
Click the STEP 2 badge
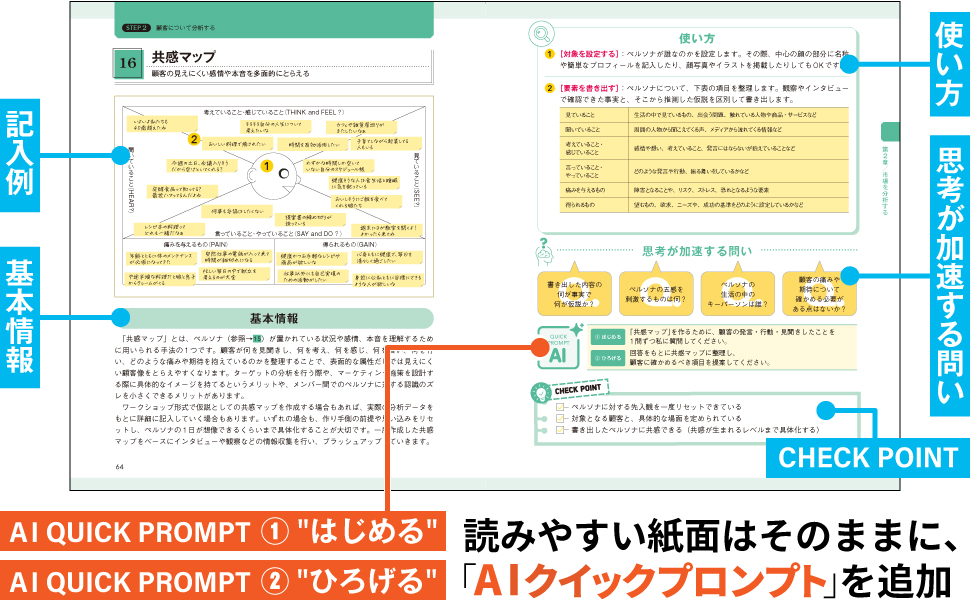136,28
